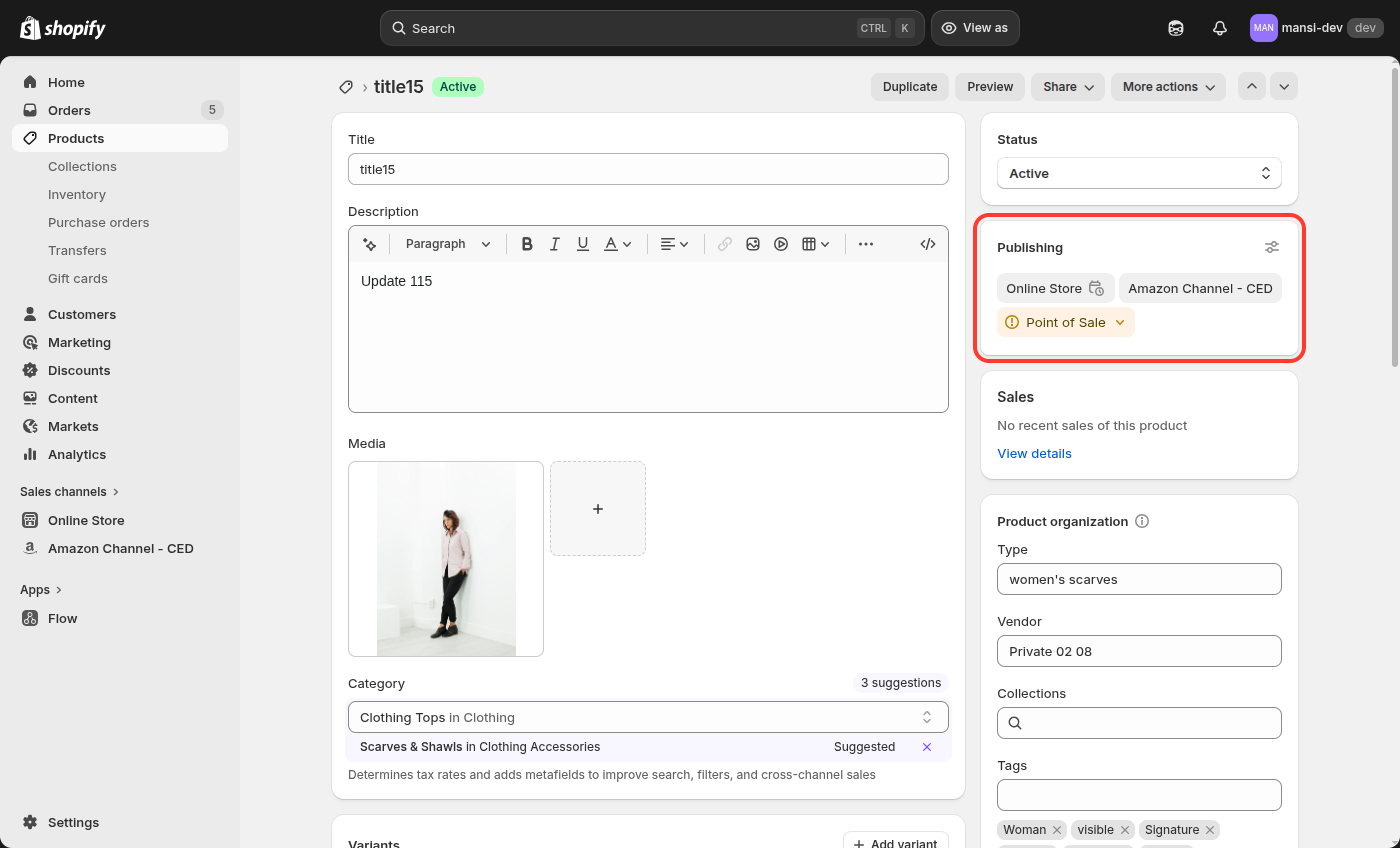The width and height of the screenshot is (1400, 848).
Task: Toggle italic formatting
Action: [x=555, y=244]
